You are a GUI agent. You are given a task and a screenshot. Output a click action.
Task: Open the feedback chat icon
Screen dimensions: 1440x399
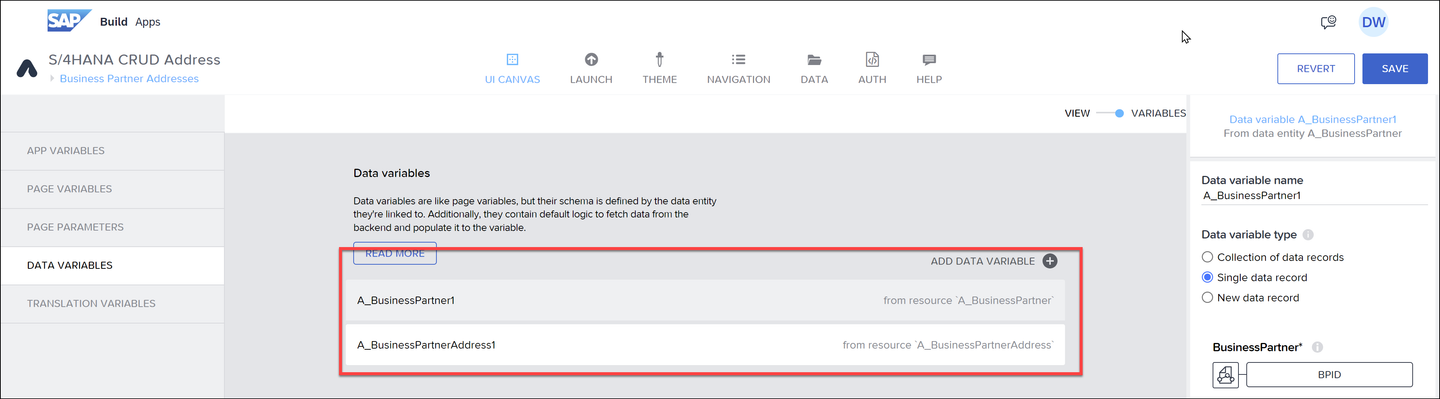tap(1329, 22)
